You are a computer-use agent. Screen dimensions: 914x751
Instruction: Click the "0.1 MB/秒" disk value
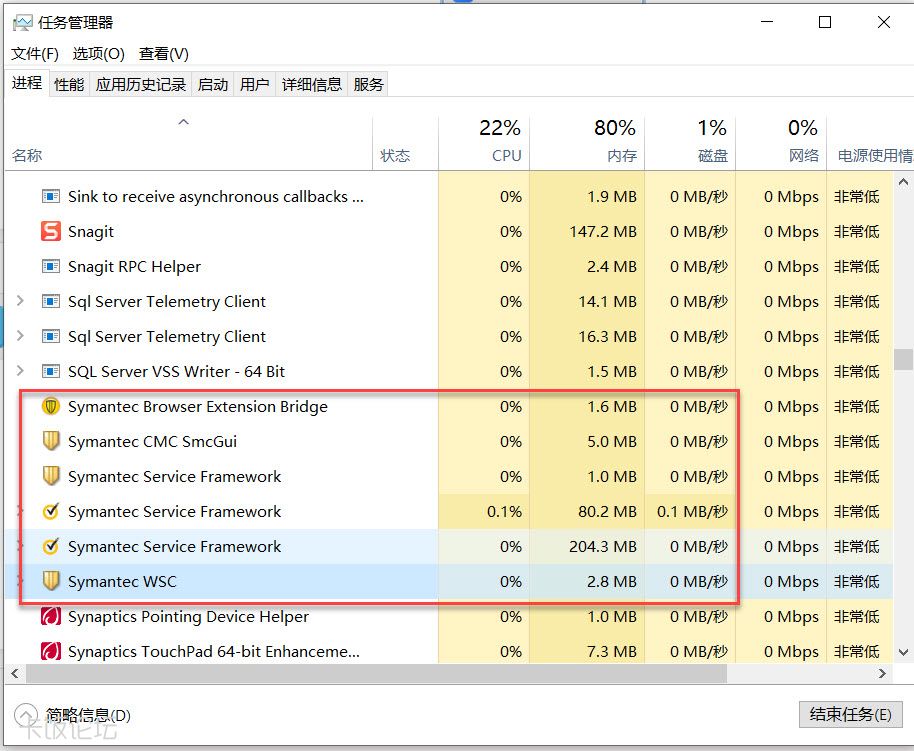(692, 511)
